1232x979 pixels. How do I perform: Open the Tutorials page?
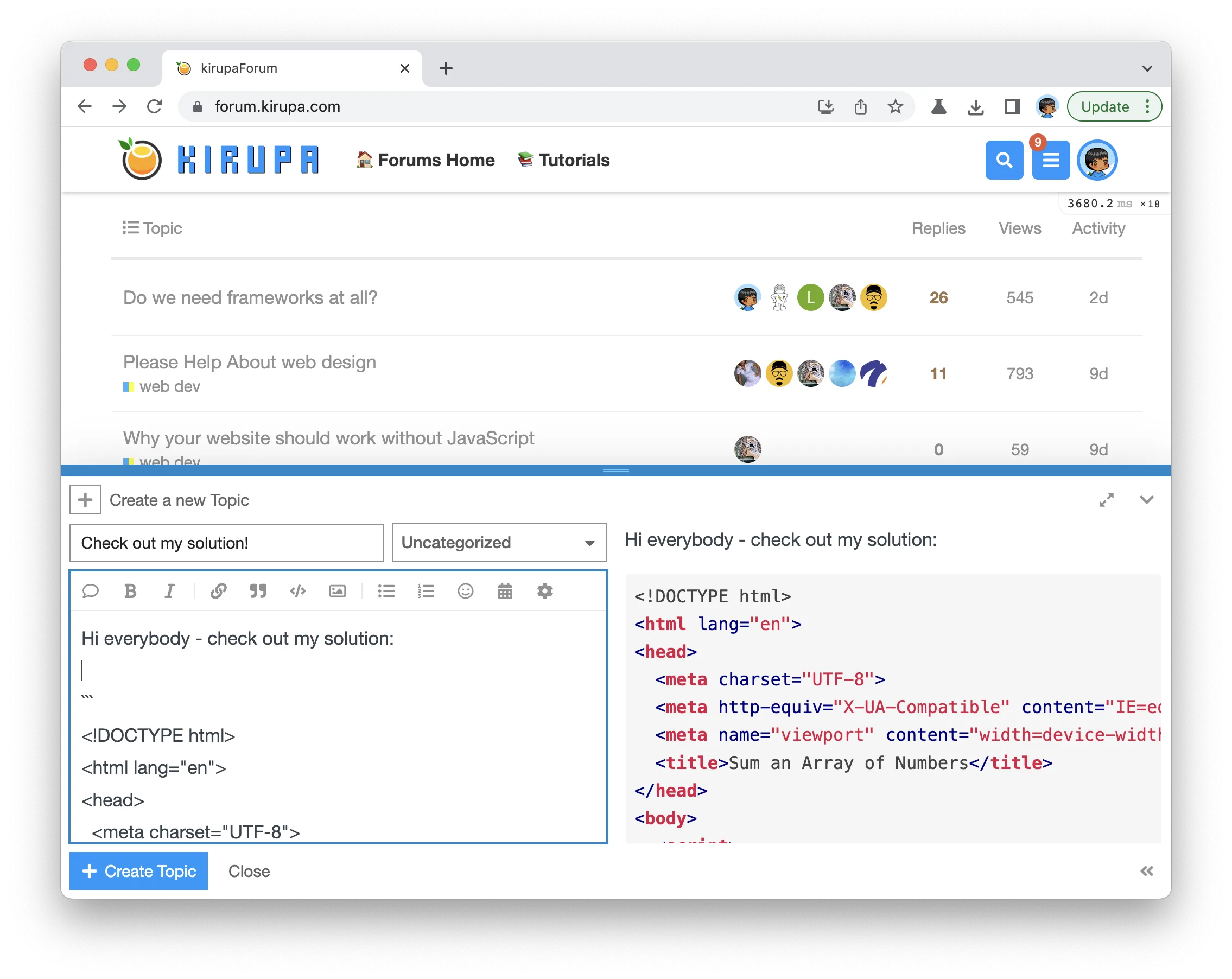[x=563, y=160]
